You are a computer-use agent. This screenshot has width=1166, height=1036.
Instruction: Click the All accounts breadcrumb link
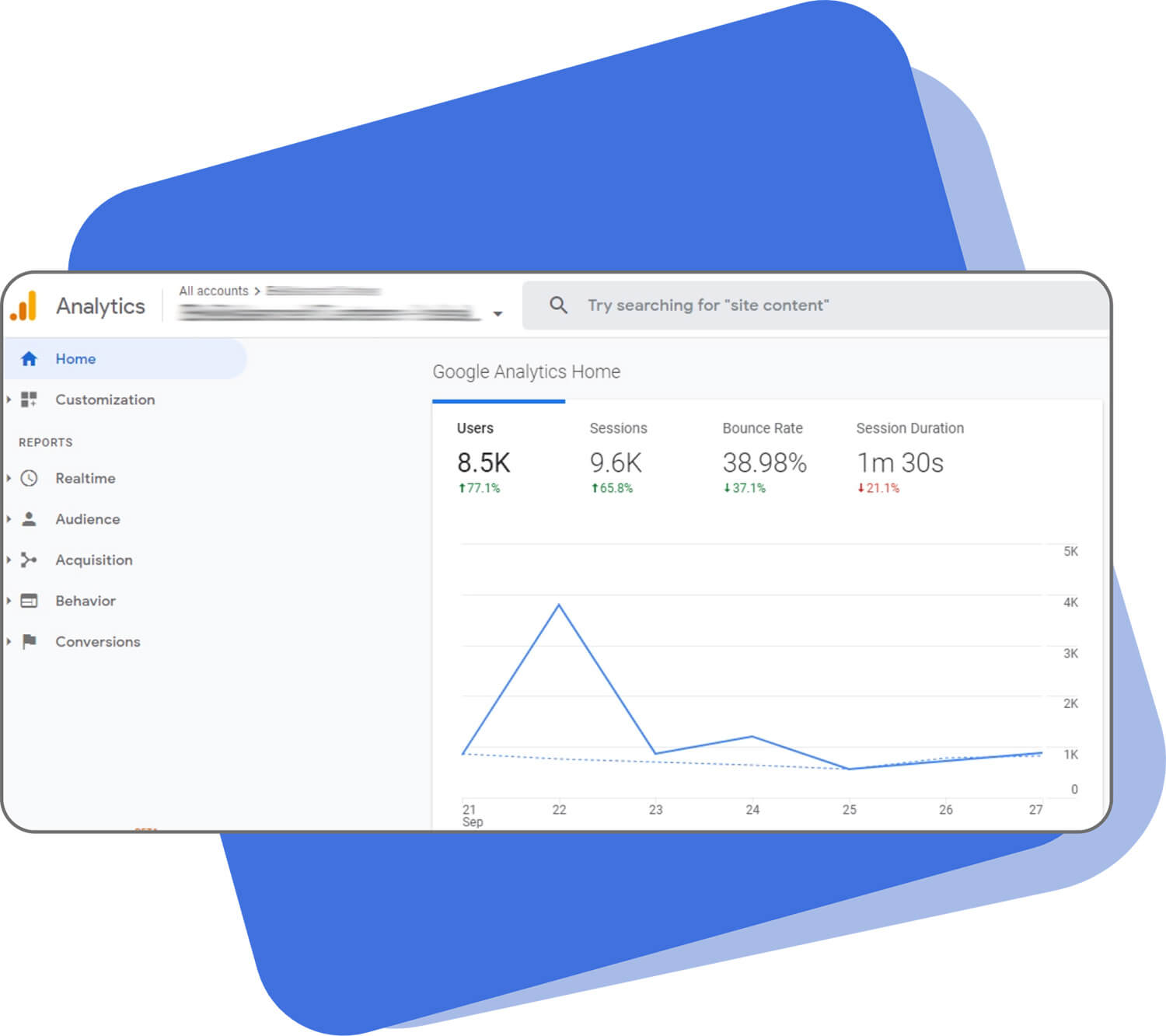pyautogui.click(x=214, y=291)
